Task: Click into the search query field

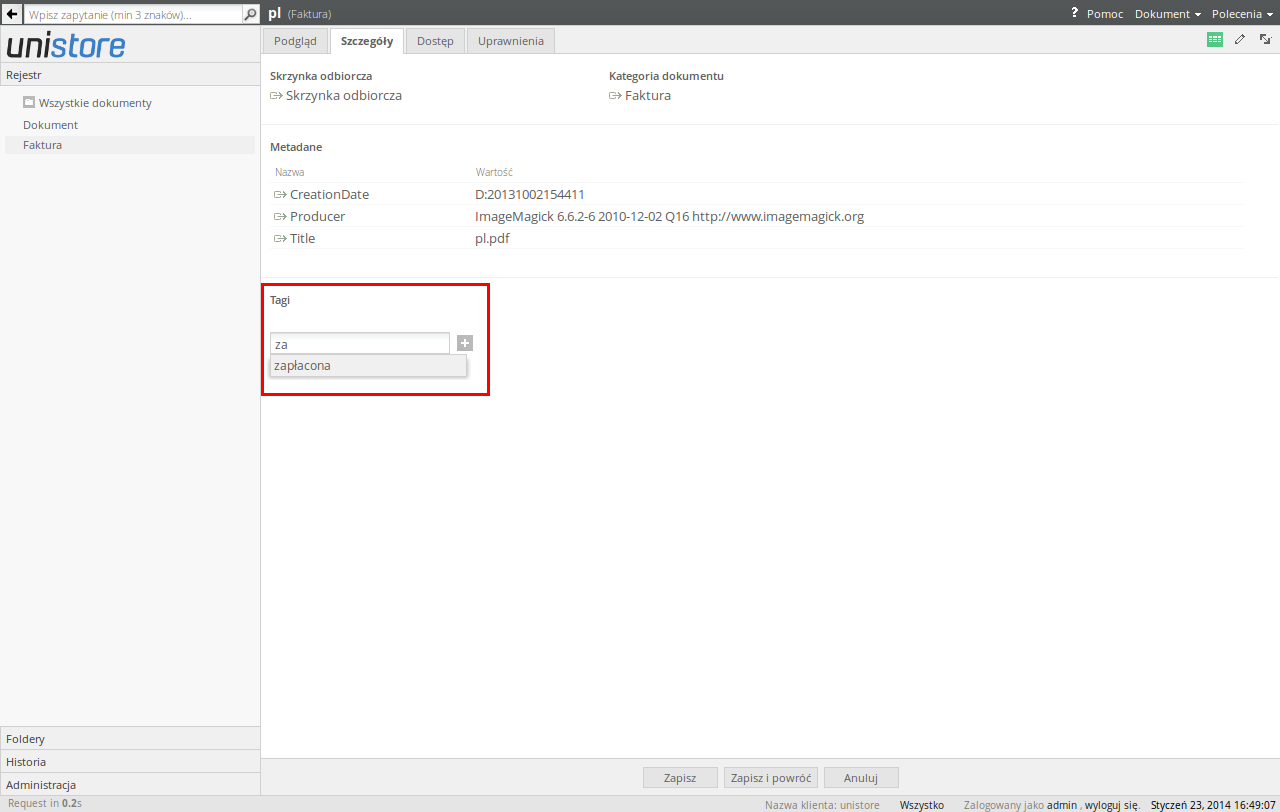Action: tap(133, 14)
